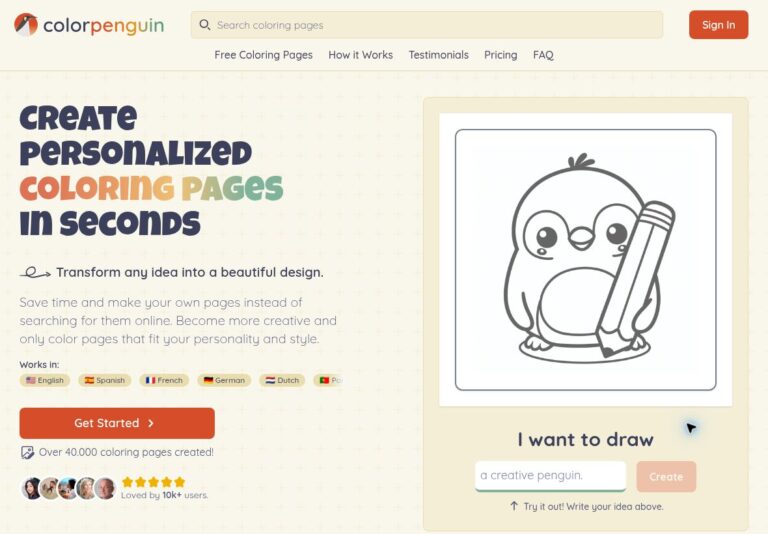Click the first user avatar
Viewport: 768px width, 534px height.
point(32,488)
